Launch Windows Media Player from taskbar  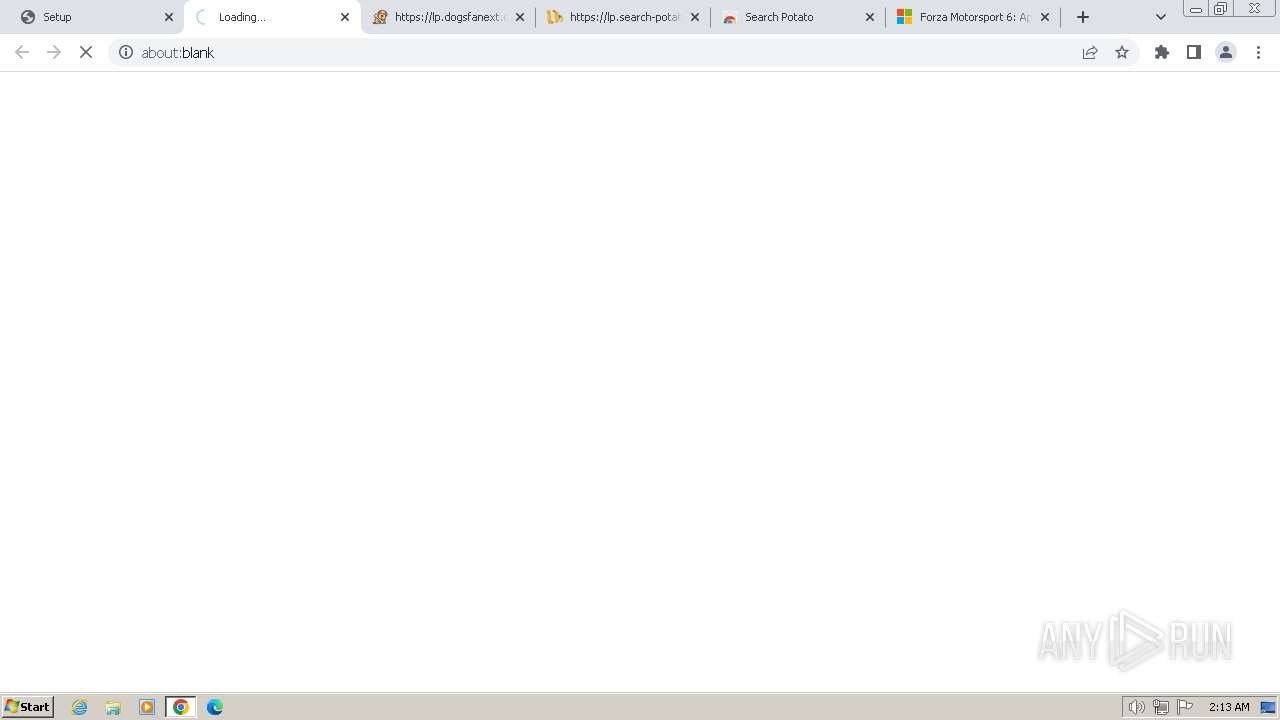pyautogui.click(x=147, y=707)
